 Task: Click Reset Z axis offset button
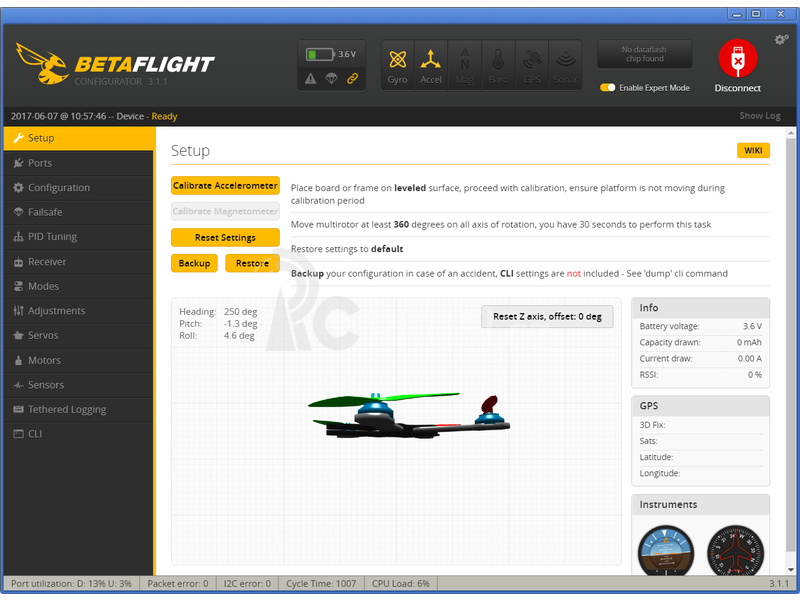pyautogui.click(x=547, y=316)
